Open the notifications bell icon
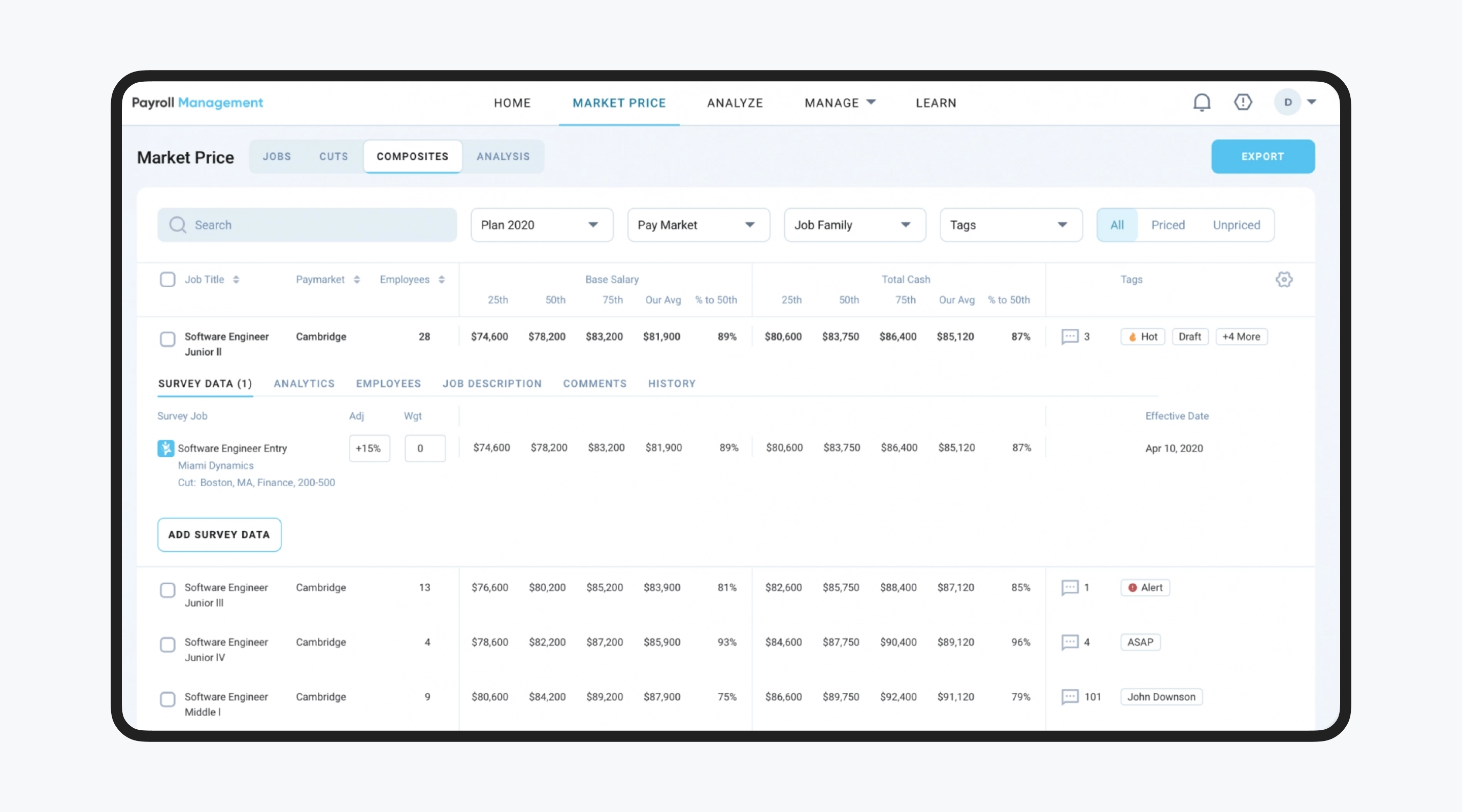1462x812 pixels. 1202,102
